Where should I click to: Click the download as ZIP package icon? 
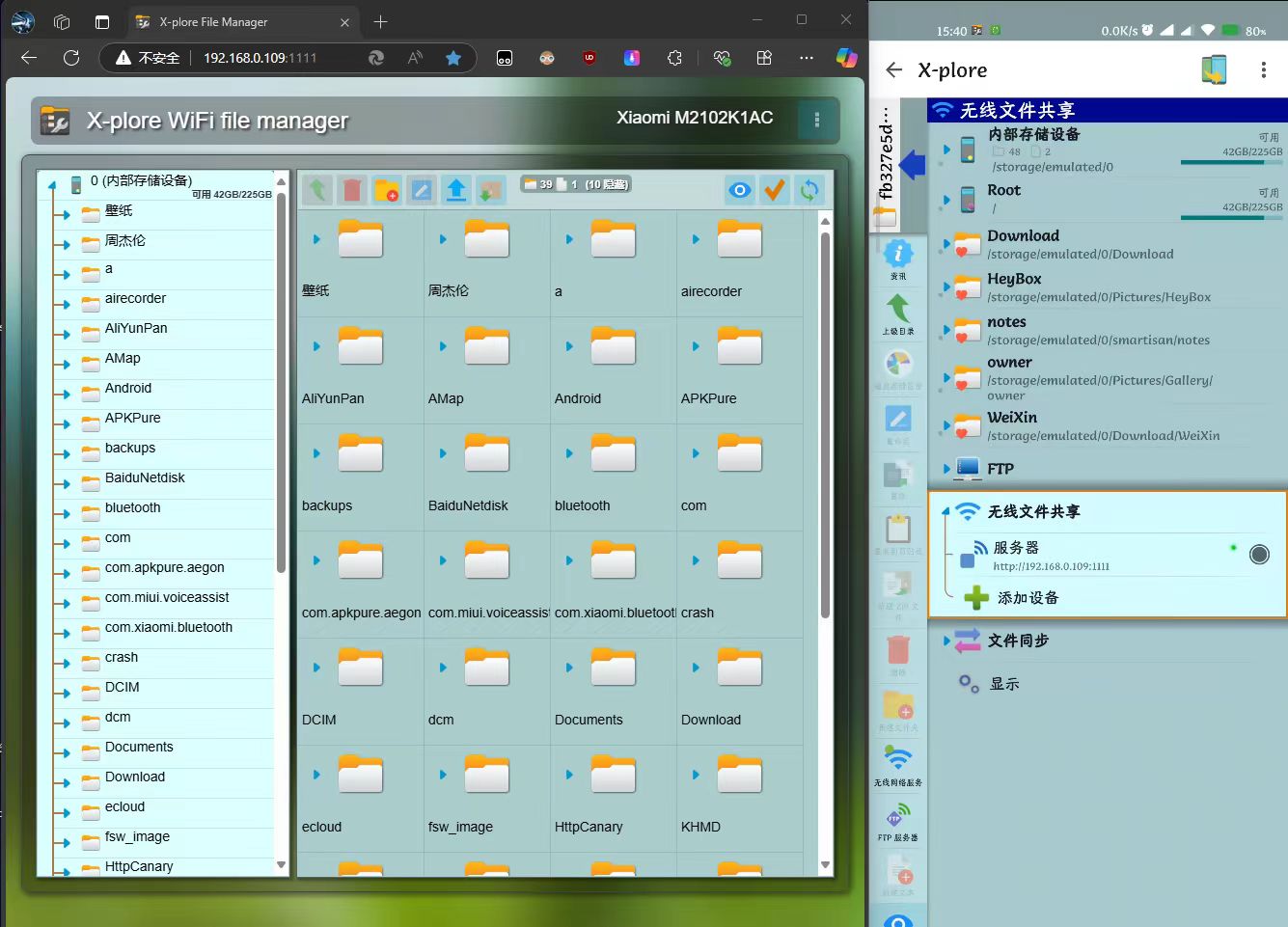pos(491,190)
